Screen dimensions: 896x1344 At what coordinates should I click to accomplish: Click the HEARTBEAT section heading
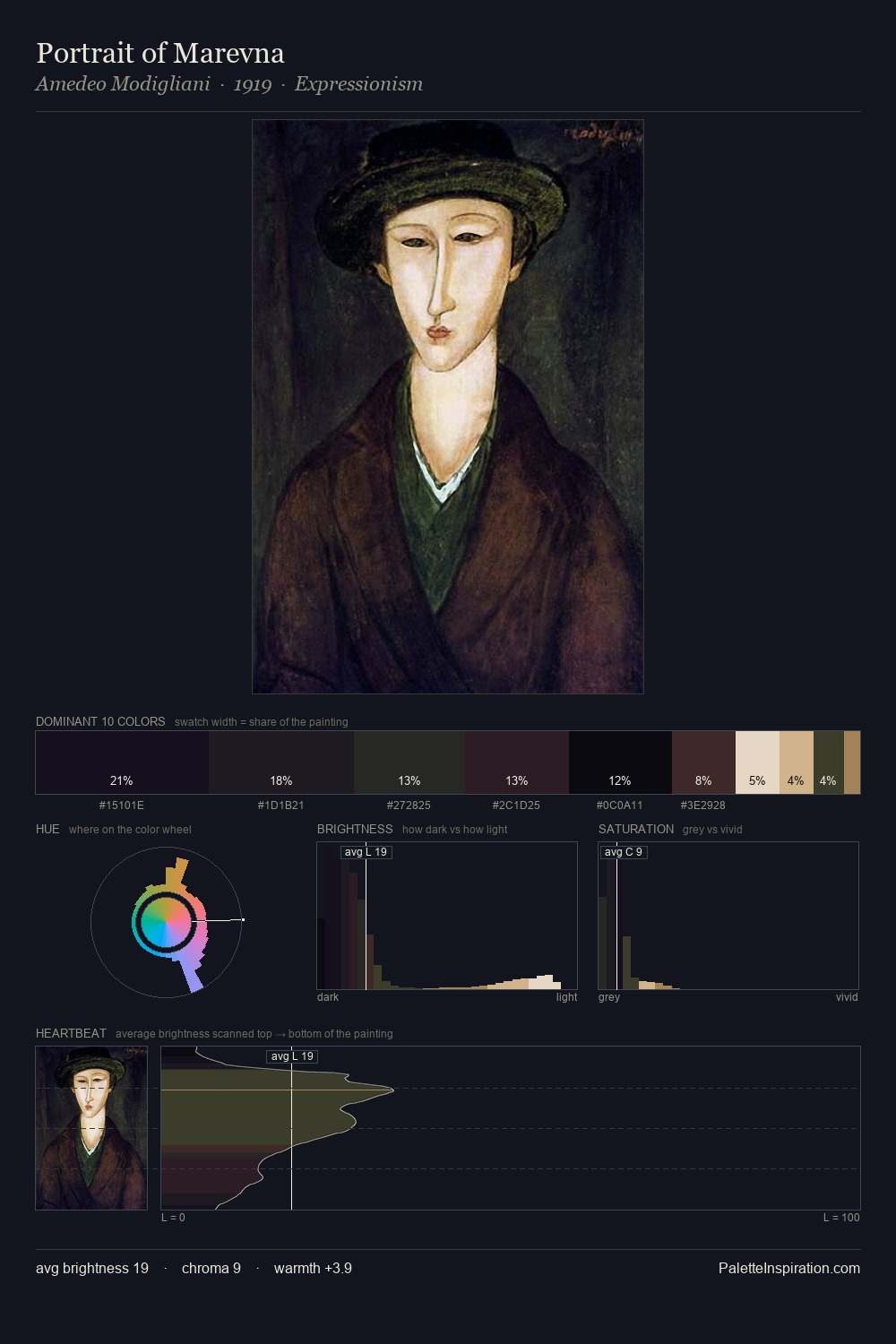tap(71, 1033)
